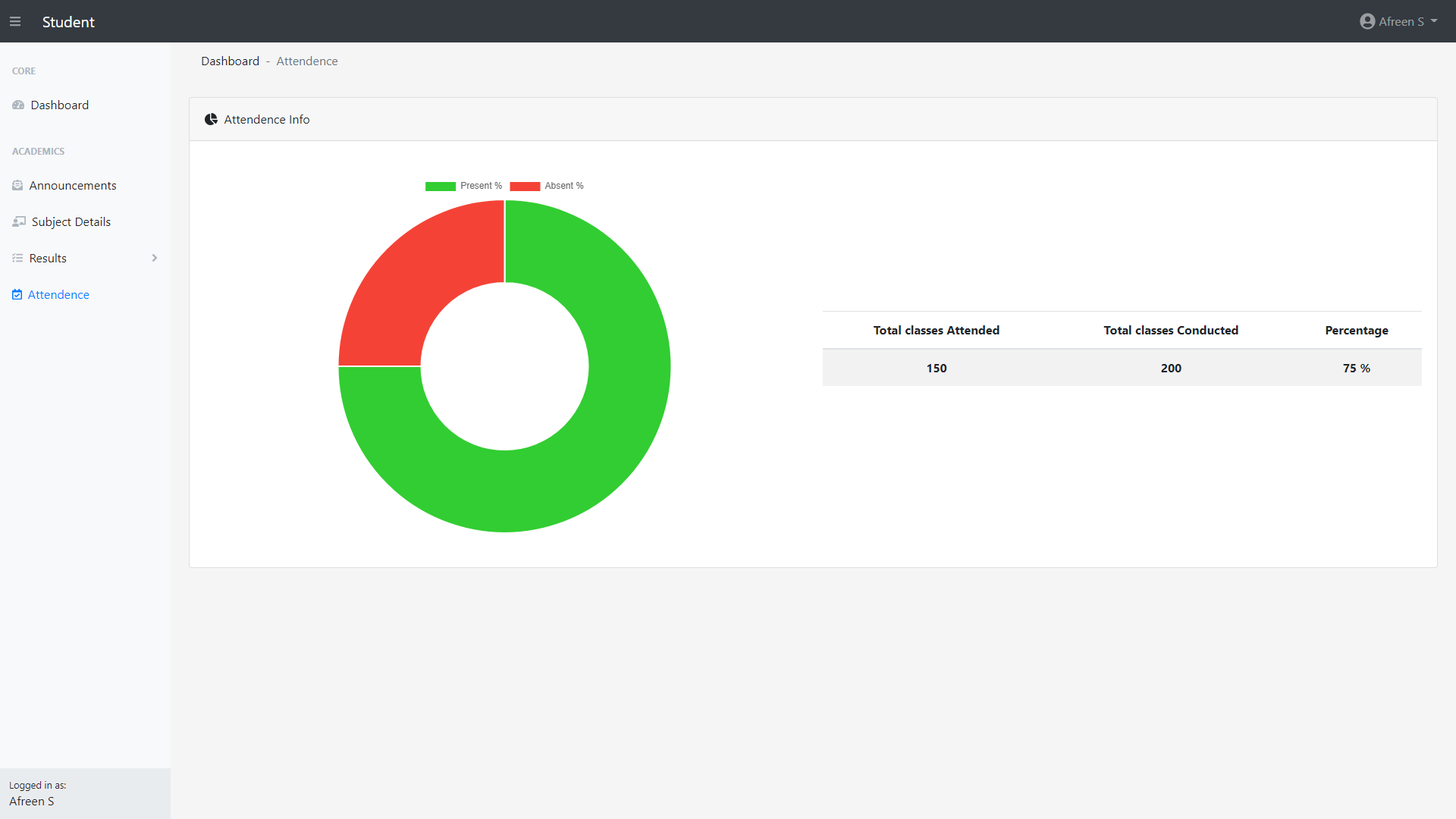Click the Announcements icon in sidebar
Screen dimensions: 1456x819
click(x=17, y=186)
